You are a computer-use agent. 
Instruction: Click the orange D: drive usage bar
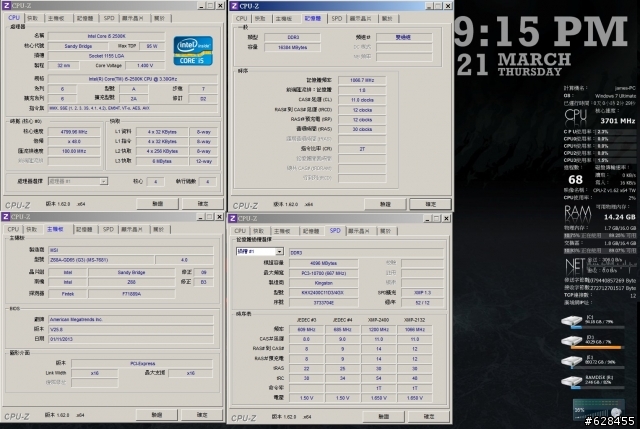pyautogui.click(x=598, y=347)
